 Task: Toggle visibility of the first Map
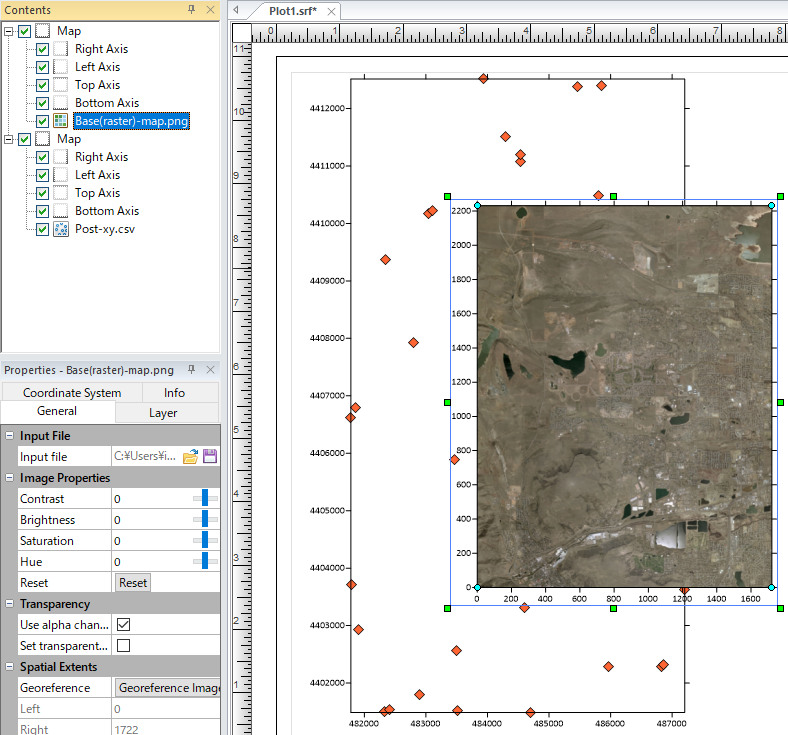click(x=25, y=31)
